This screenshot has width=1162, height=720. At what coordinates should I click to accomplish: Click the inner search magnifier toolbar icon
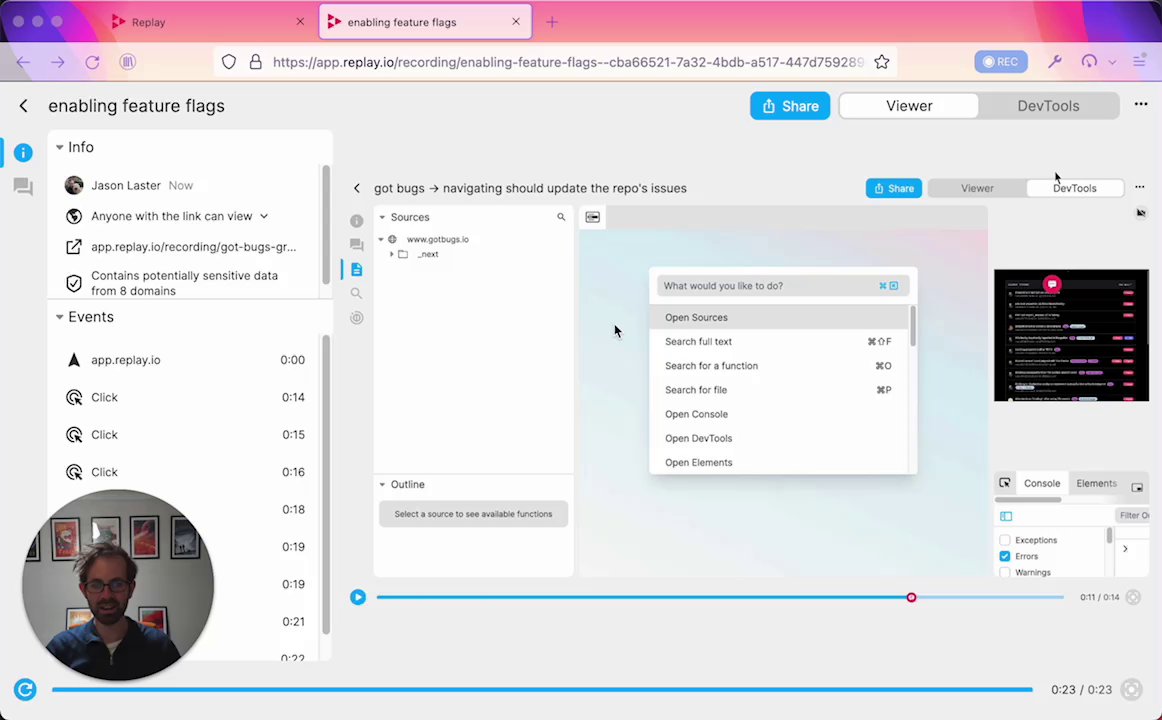pos(356,293)
